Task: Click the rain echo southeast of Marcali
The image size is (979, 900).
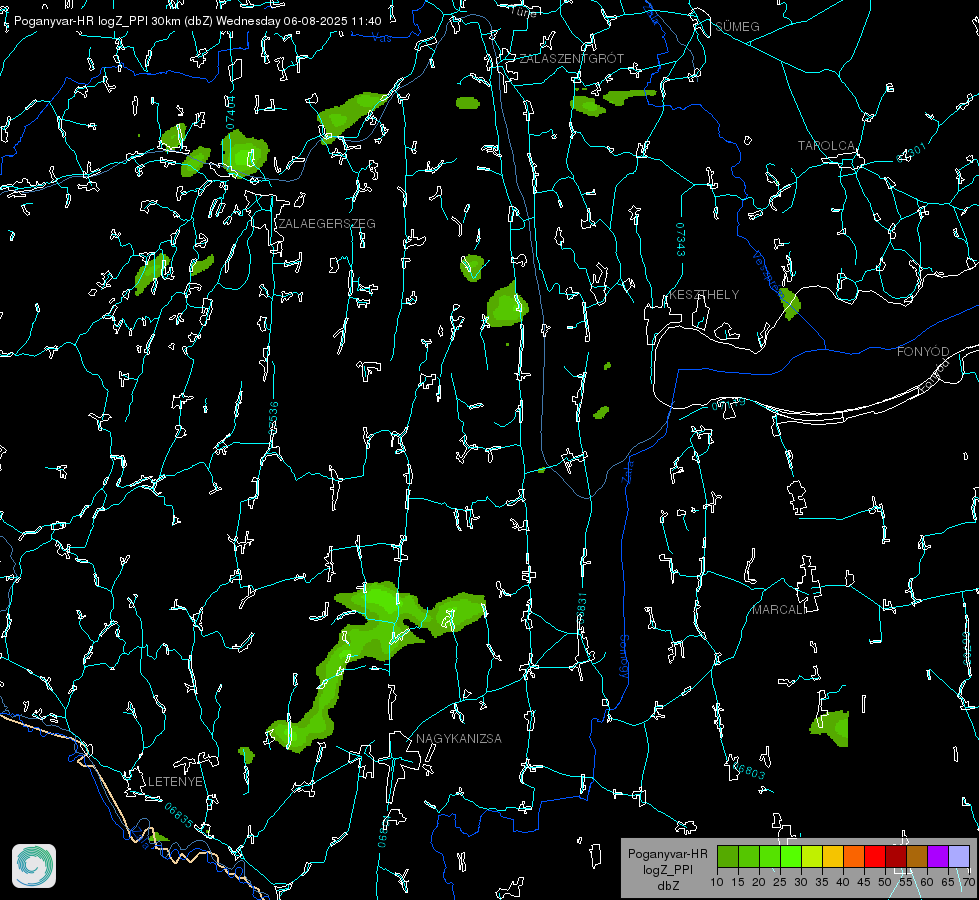Action: (x=830, y=728)
